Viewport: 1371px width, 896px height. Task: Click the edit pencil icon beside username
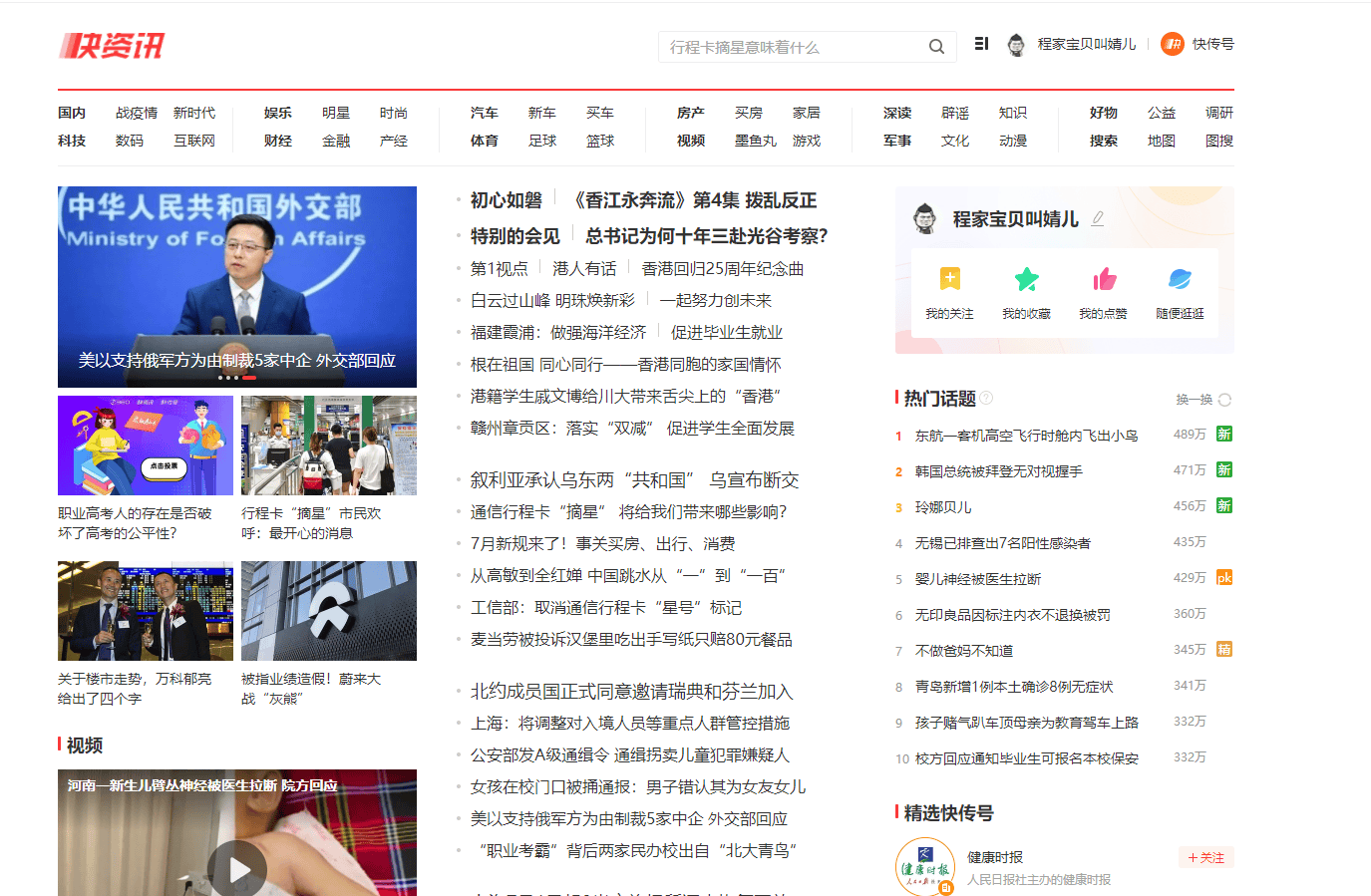[x=1098, y=218]
